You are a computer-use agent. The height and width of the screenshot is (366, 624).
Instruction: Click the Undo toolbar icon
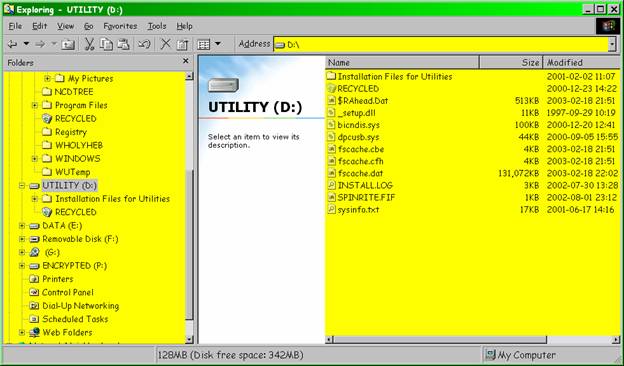point(144,44)
